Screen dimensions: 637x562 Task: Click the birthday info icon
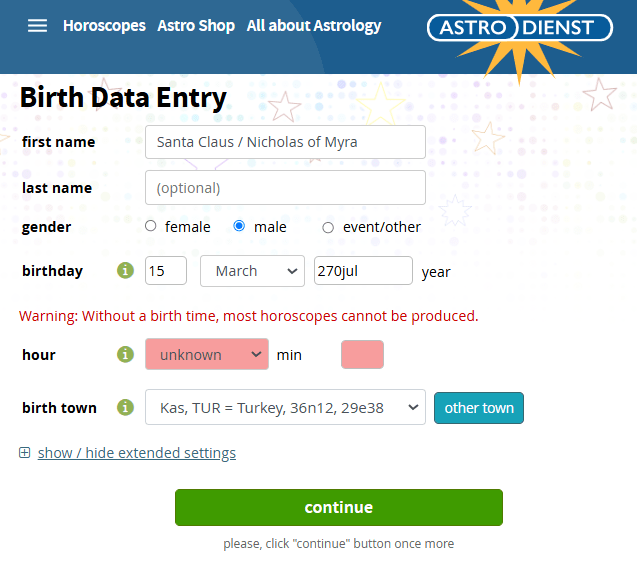[125, 271]
